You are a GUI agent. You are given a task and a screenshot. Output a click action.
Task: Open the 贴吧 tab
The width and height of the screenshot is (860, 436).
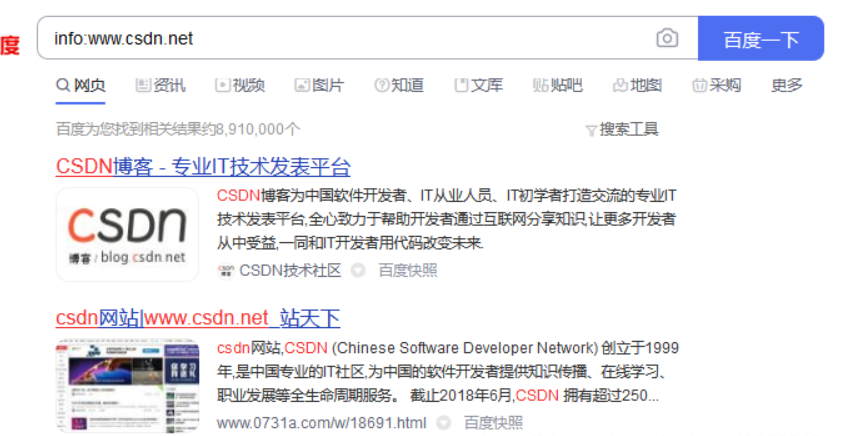(558, 85)
